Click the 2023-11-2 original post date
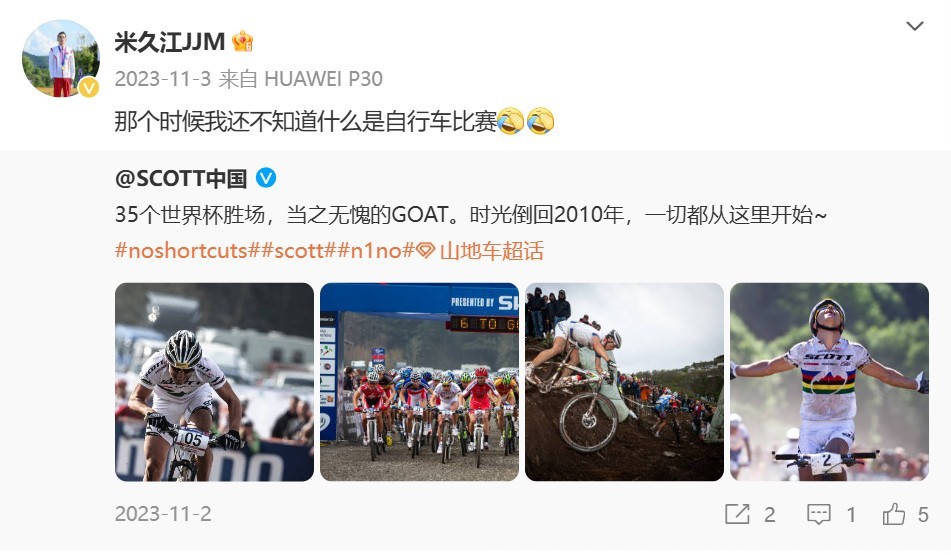 (163, 514)
